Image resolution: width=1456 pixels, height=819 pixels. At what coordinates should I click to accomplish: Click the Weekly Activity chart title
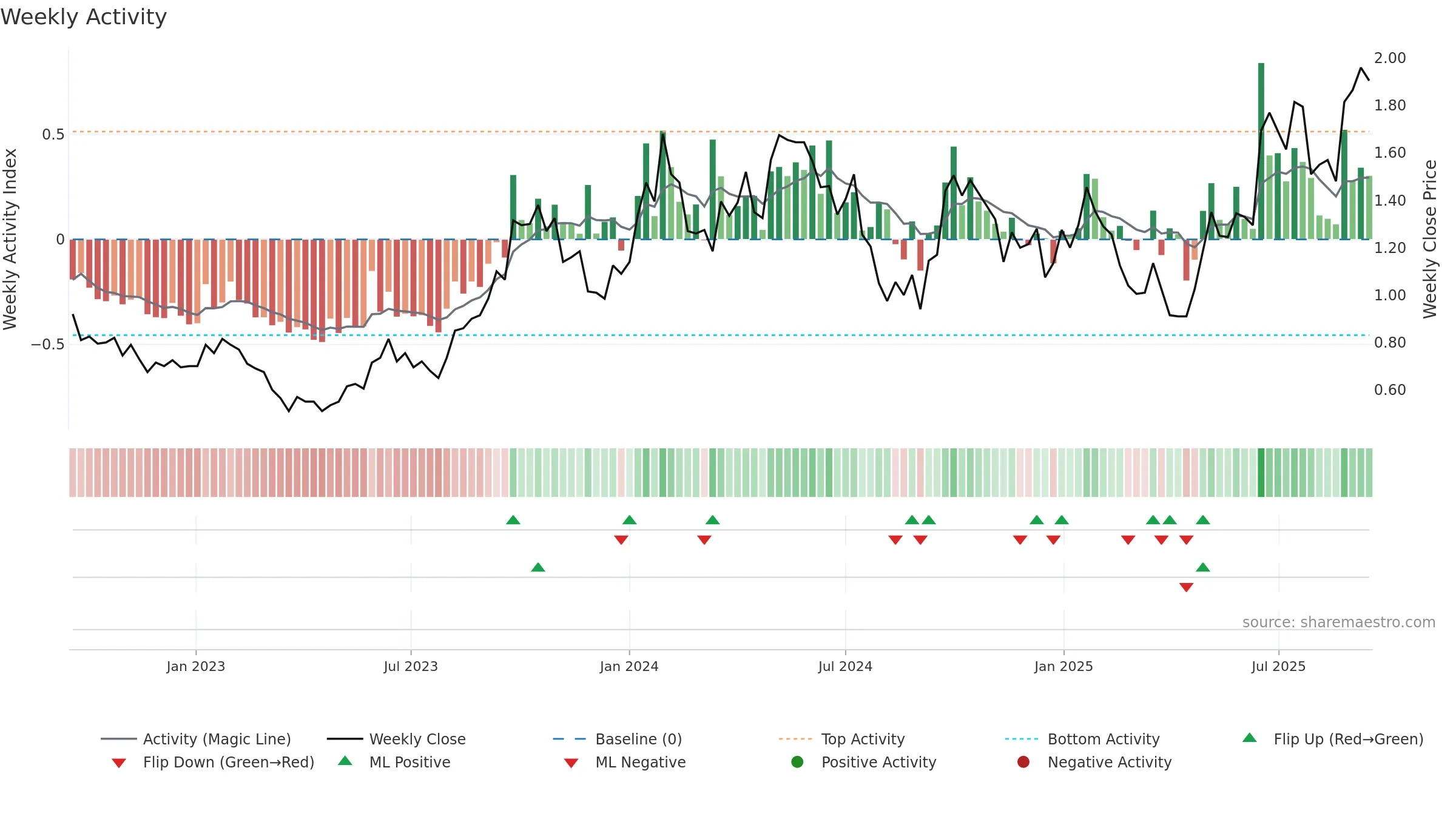84,17
